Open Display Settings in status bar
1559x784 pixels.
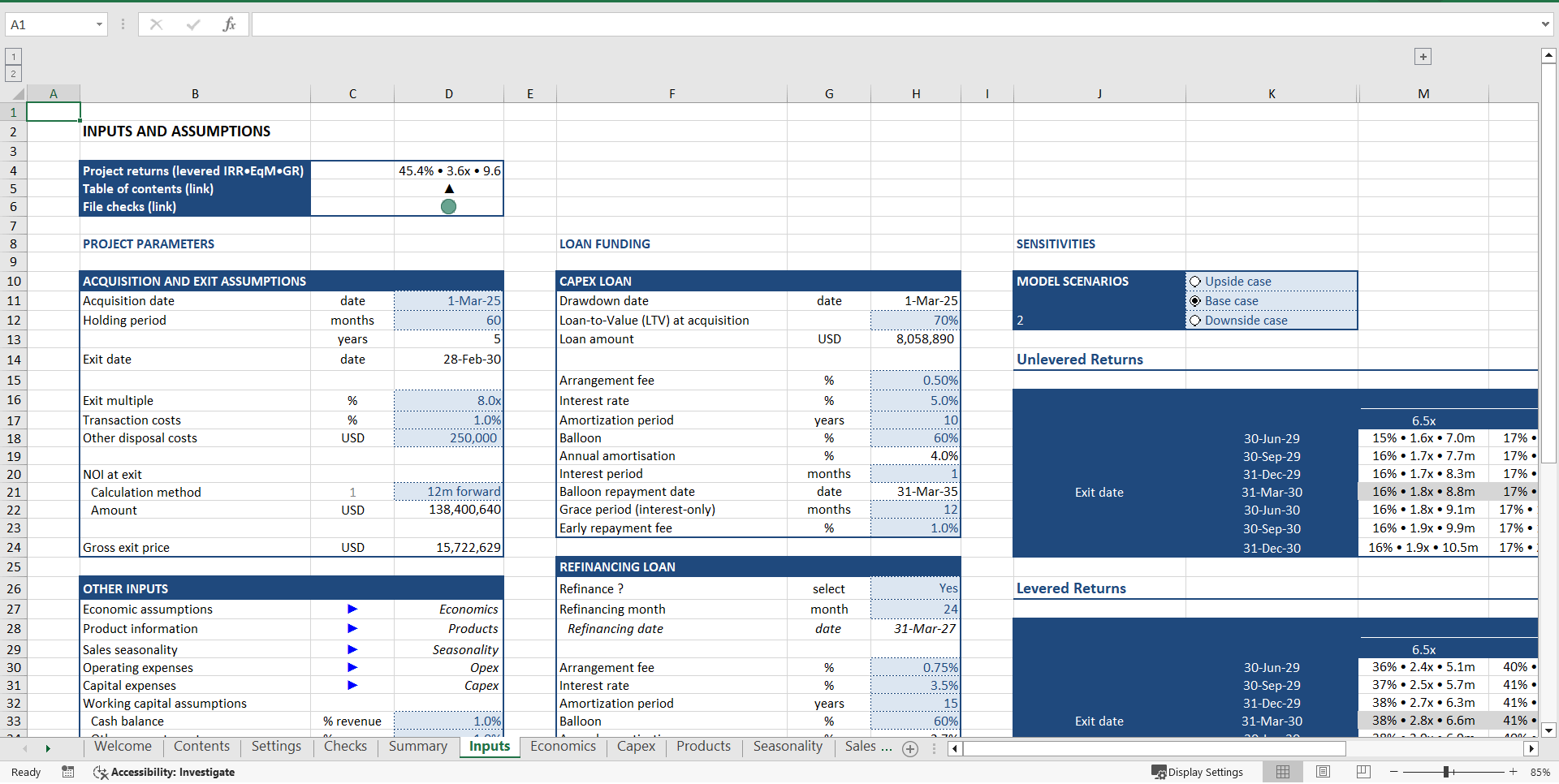[1198, 772]
